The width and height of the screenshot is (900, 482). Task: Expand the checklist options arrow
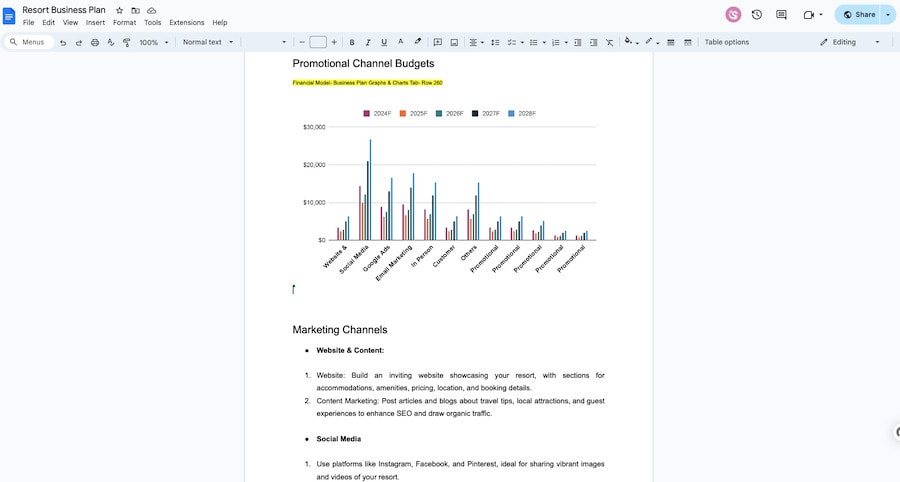[522, 42]
